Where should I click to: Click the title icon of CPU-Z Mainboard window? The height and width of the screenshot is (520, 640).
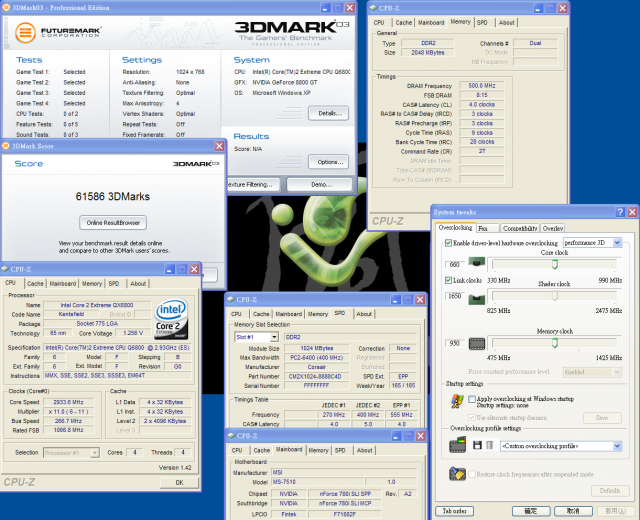231,436
